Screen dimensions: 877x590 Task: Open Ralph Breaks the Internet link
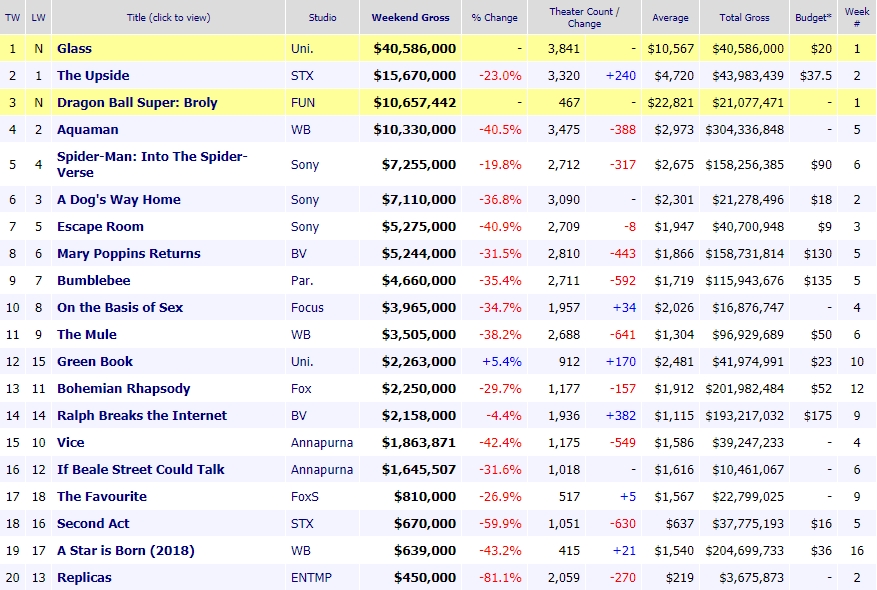point(142,416)
